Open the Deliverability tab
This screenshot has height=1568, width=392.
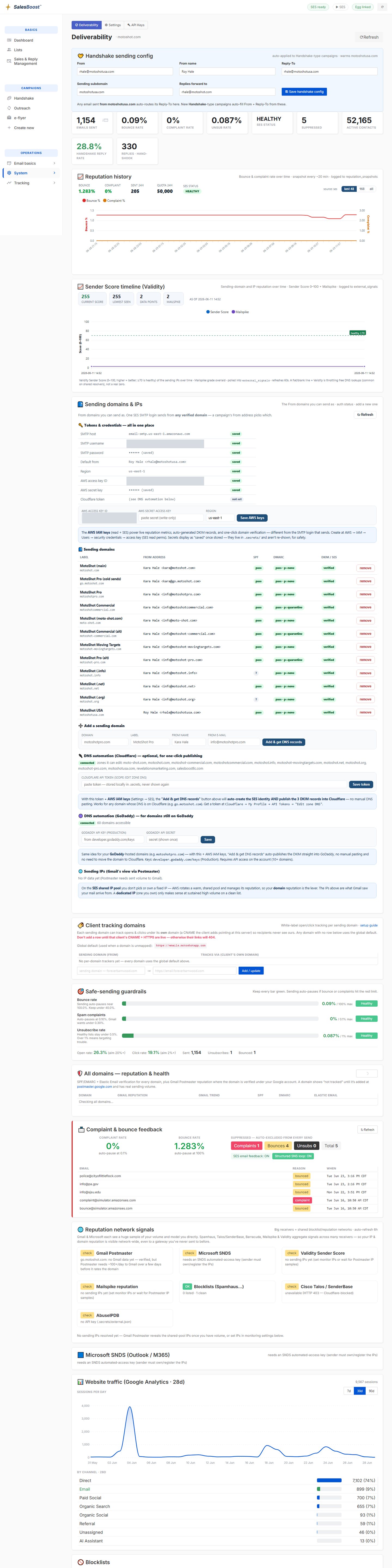pyautogui.click(x=87, y=25)
